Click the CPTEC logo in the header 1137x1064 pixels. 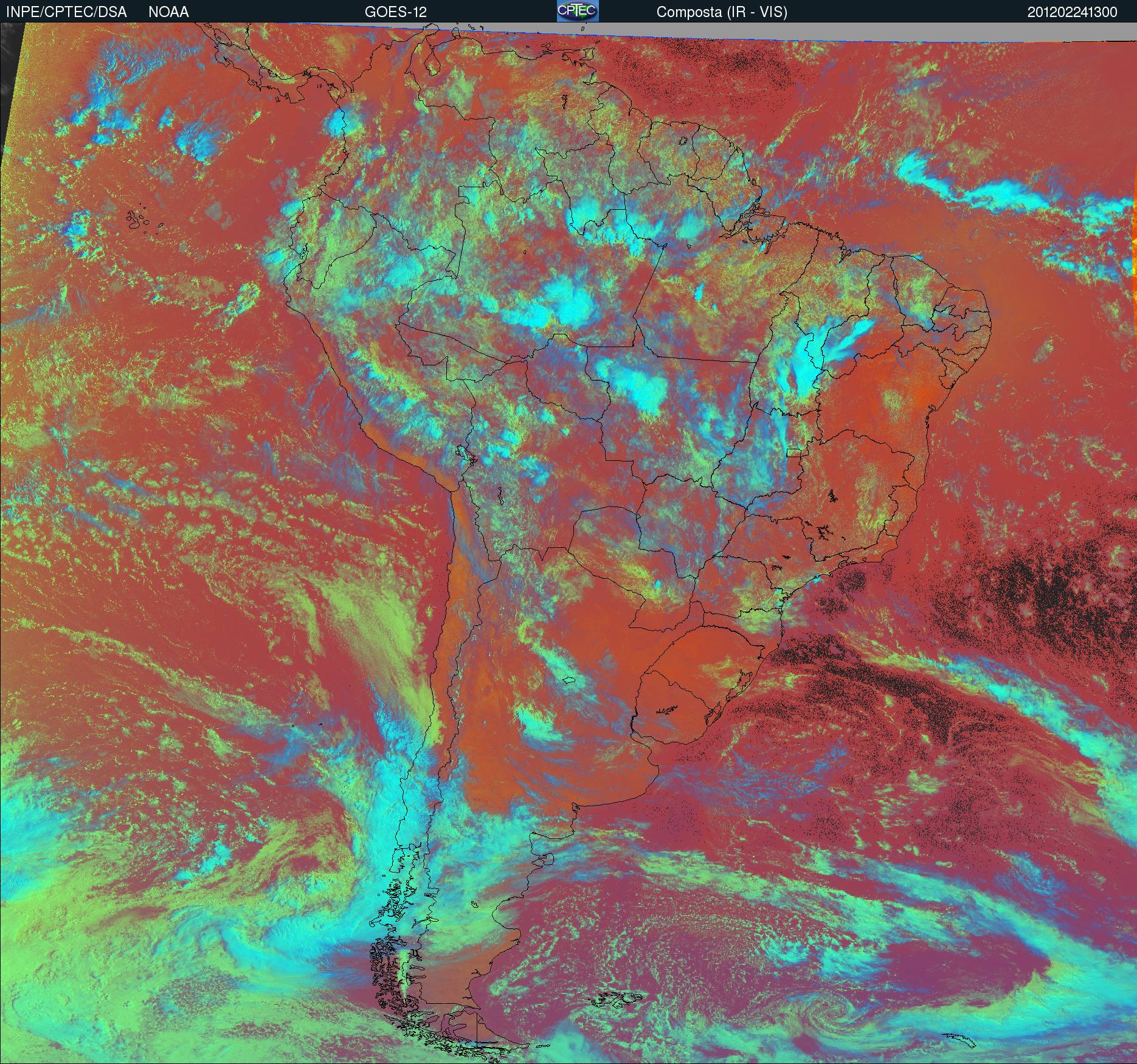coord(578,11)
